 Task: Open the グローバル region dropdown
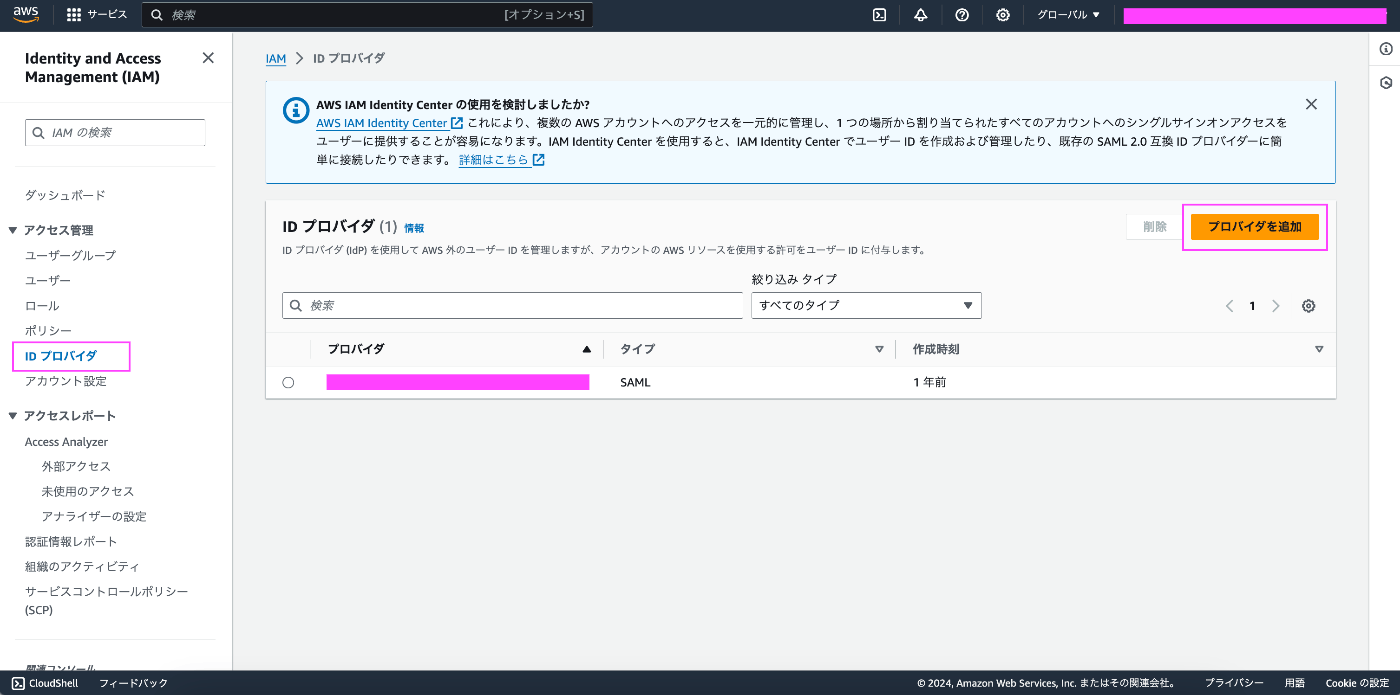coord(1068,15)
